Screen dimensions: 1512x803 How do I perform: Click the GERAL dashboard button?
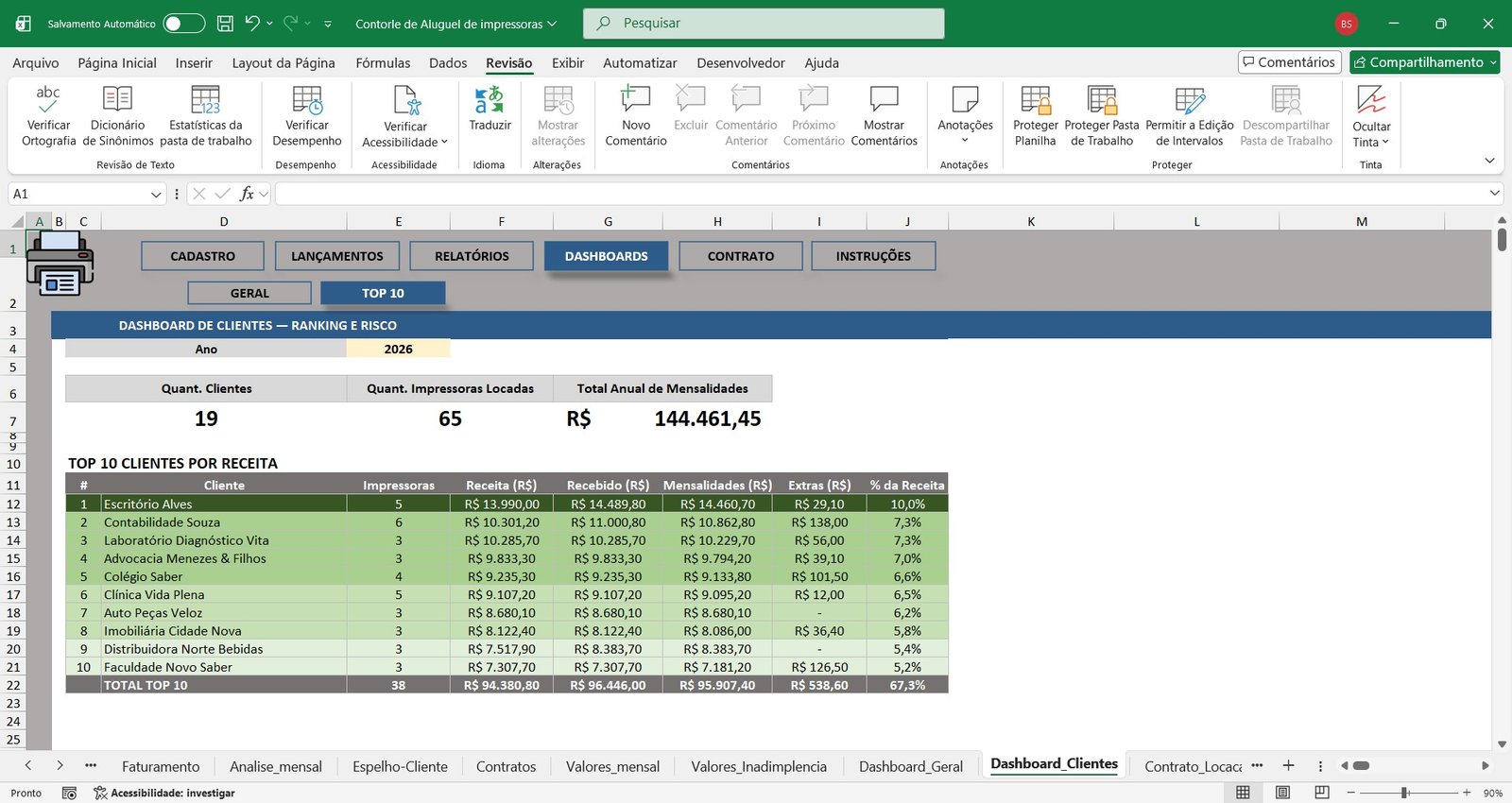(x=249, y=293)
